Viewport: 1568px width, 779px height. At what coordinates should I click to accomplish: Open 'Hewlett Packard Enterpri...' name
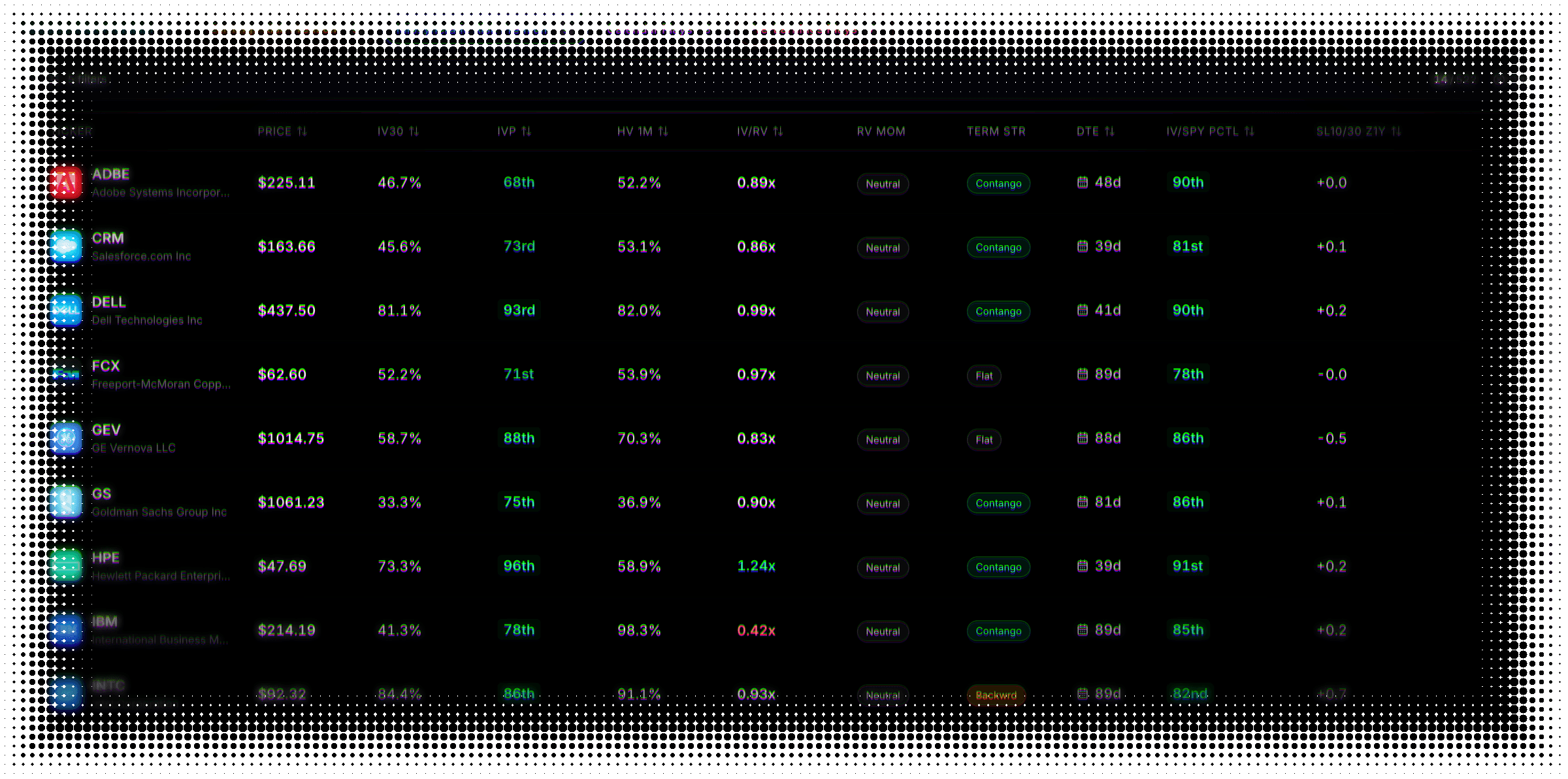(x=161, y=576)
